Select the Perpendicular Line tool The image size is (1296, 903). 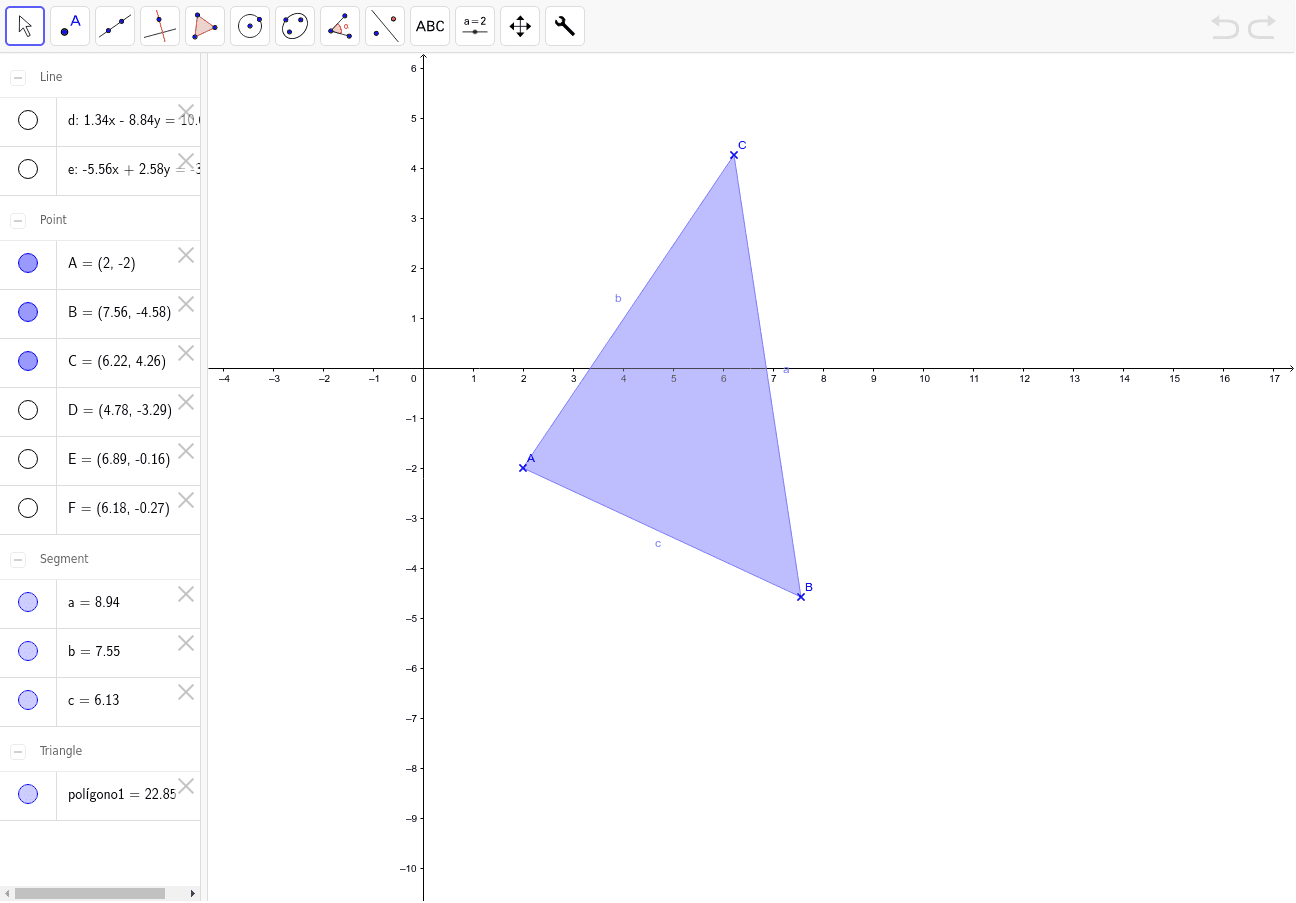(160, 26)
